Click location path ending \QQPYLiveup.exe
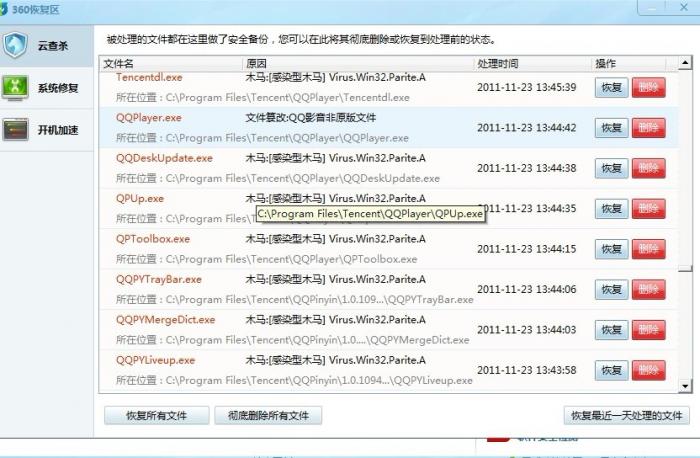The height and width of the screenshot is (458, 700). tap(294, 381)
